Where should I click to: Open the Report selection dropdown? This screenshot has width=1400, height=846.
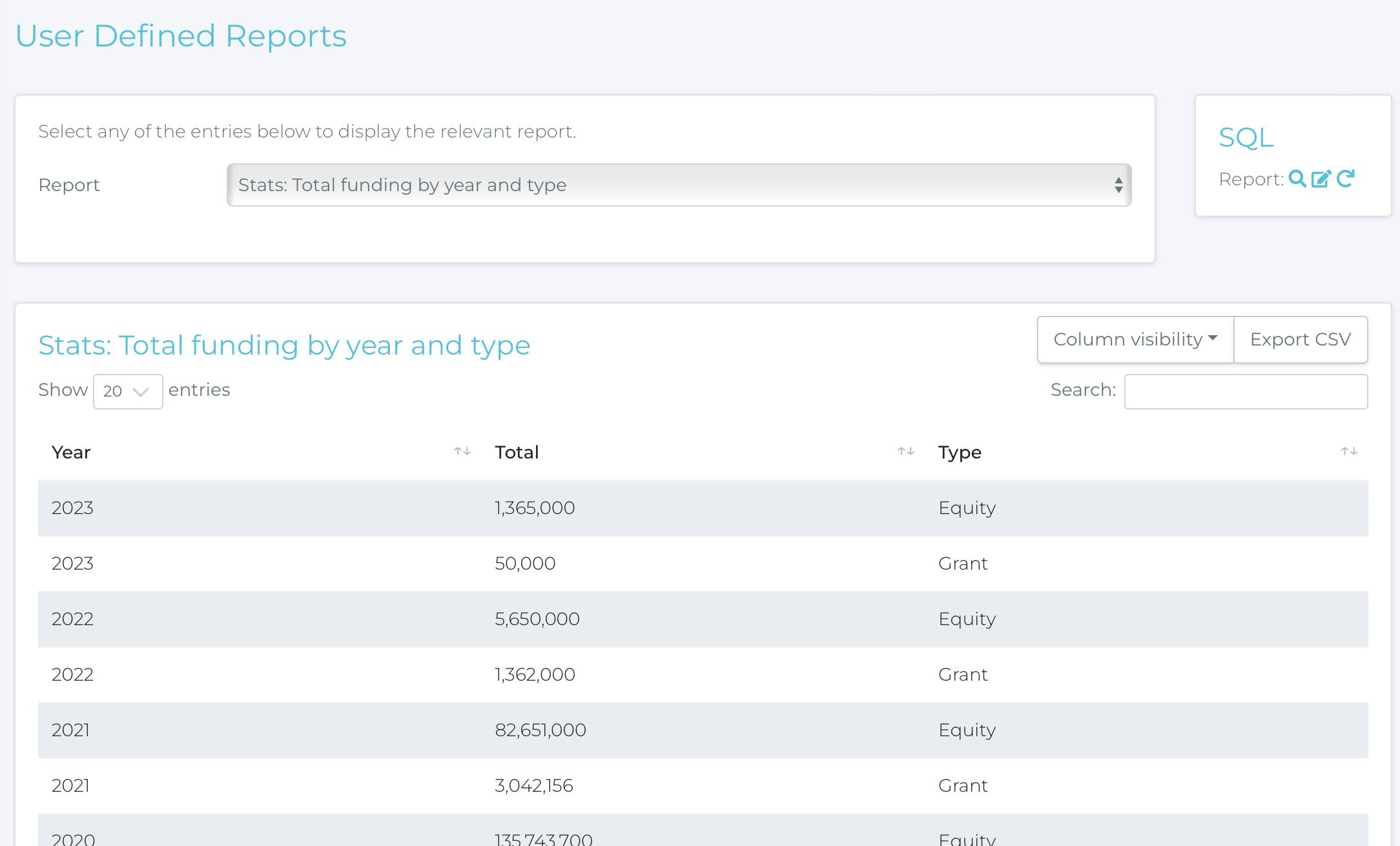point(679,185)
